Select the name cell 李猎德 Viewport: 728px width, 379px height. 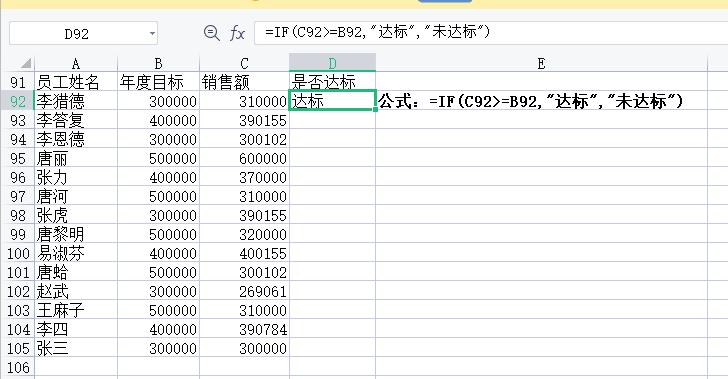point(76,101)
